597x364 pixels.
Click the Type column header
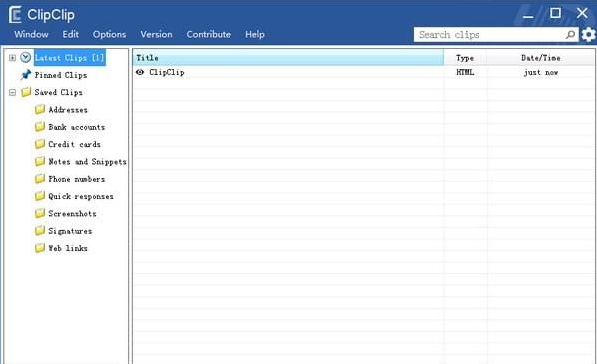(x=465, y=58)
